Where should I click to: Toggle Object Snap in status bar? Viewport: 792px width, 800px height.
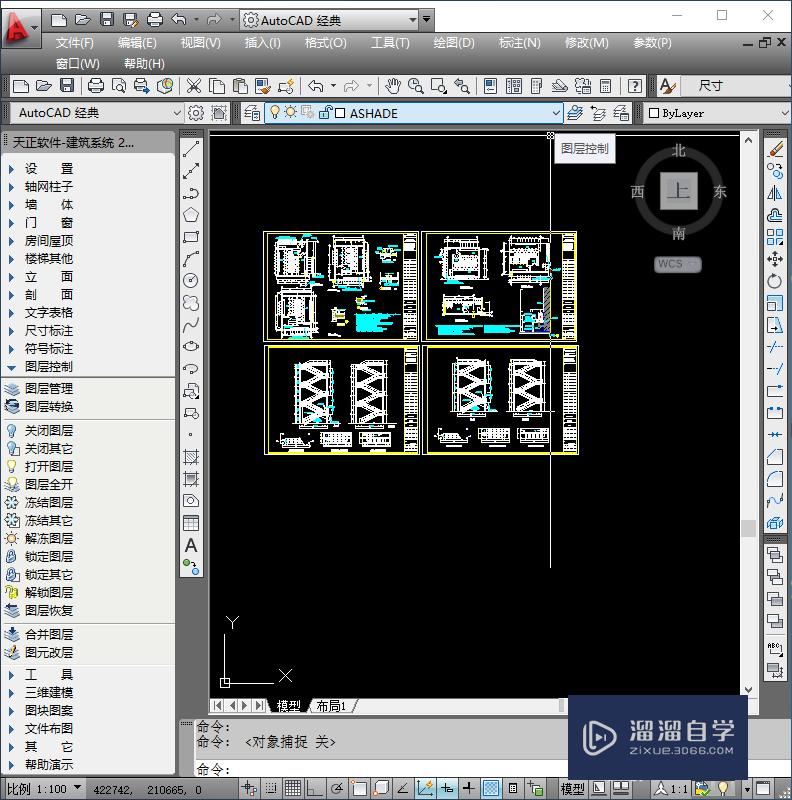click(359, 788)
